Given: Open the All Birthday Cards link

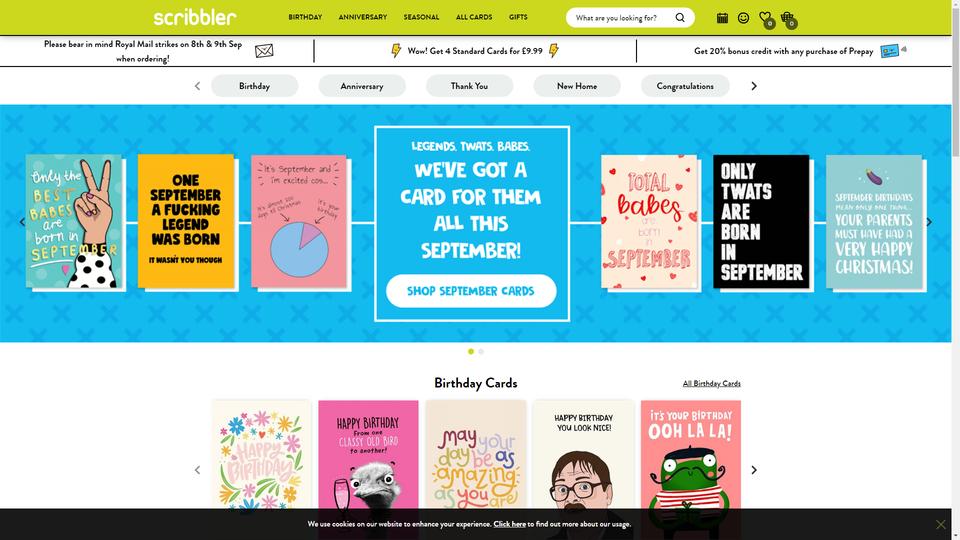Looking at the screenshot, I should pos(711,383).
